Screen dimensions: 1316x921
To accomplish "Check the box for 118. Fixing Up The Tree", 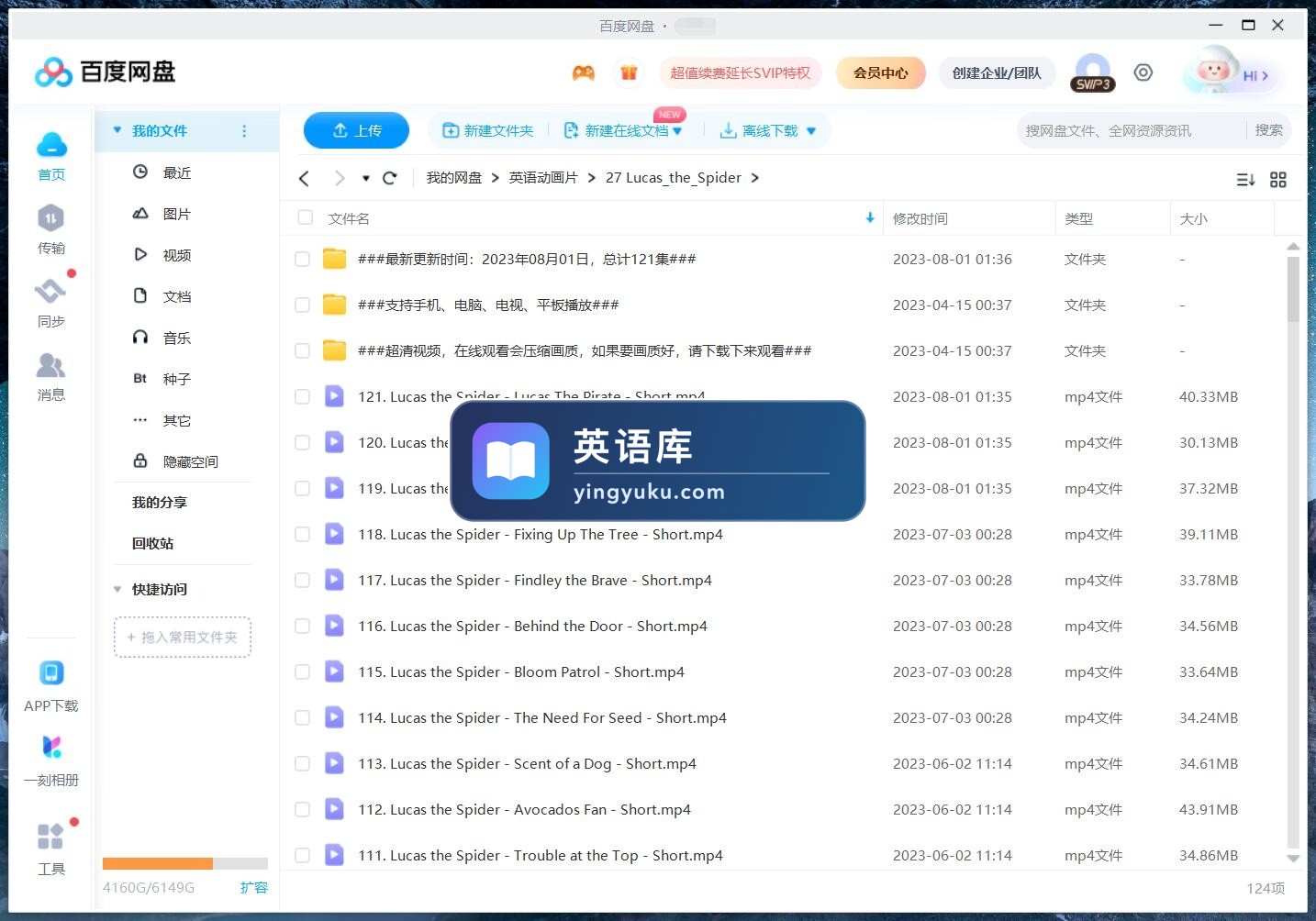I will coord(302,534).
